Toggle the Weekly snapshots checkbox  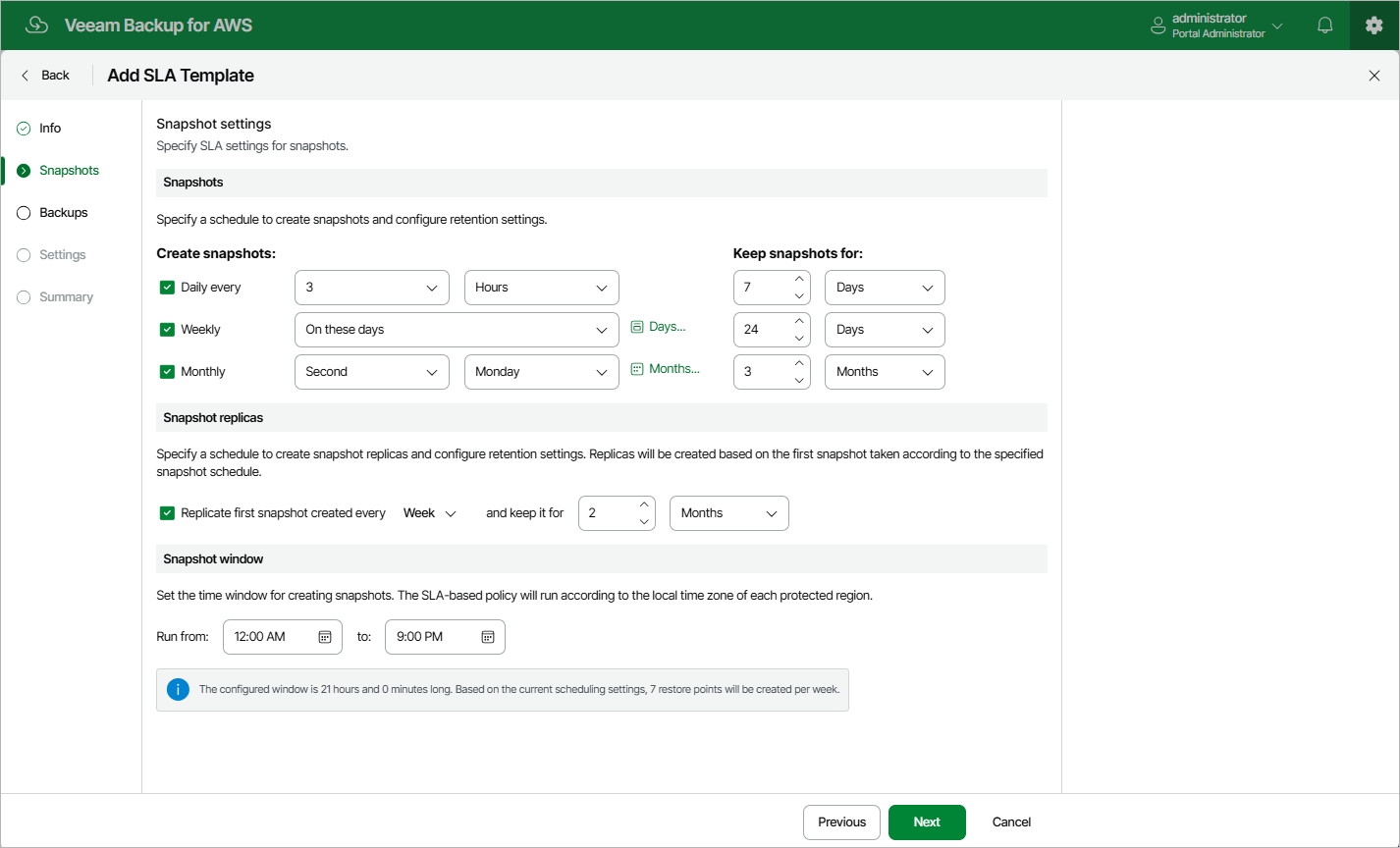point(167,330)
